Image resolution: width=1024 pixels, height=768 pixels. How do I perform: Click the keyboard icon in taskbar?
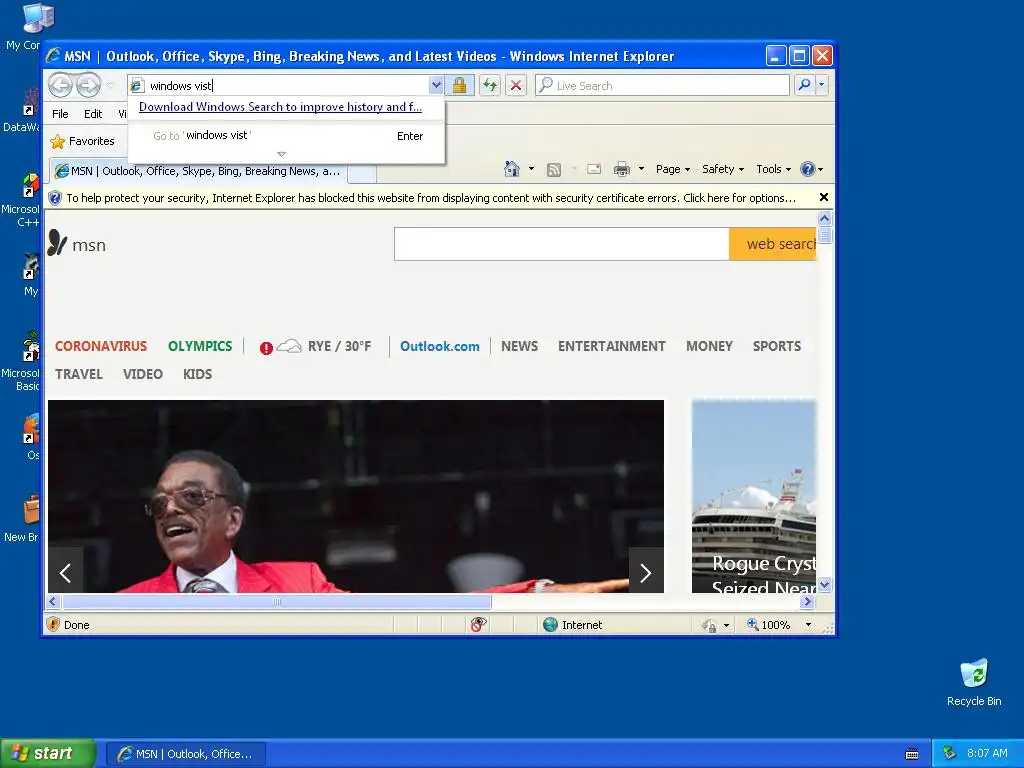[912, 754]
